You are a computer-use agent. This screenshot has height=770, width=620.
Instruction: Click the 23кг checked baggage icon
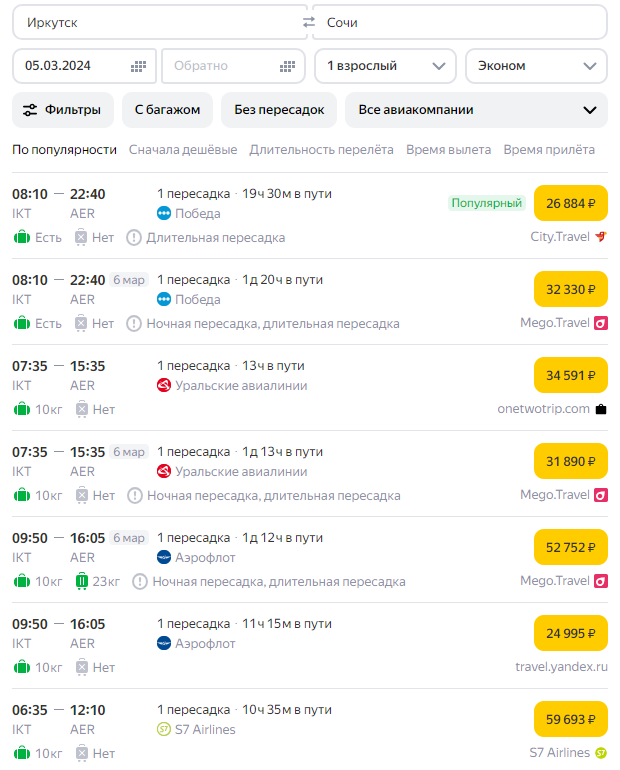[82, 581]
